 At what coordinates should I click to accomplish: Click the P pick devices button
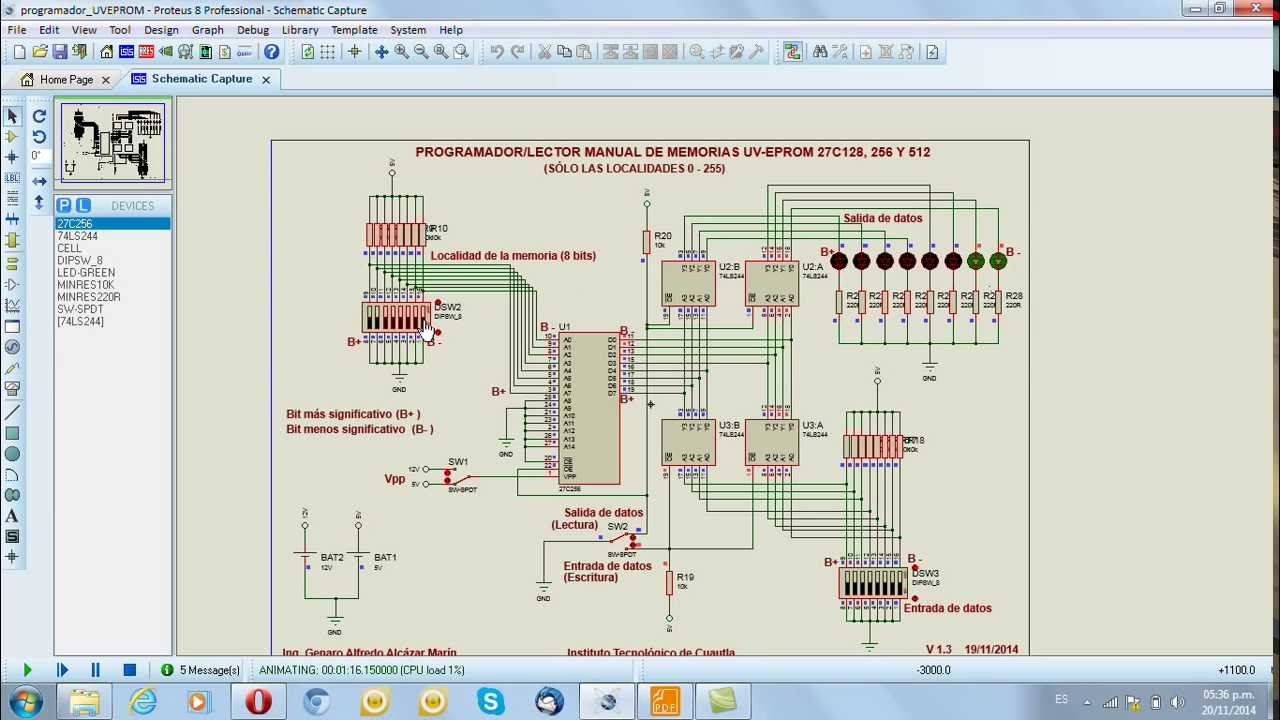point(64,205)
